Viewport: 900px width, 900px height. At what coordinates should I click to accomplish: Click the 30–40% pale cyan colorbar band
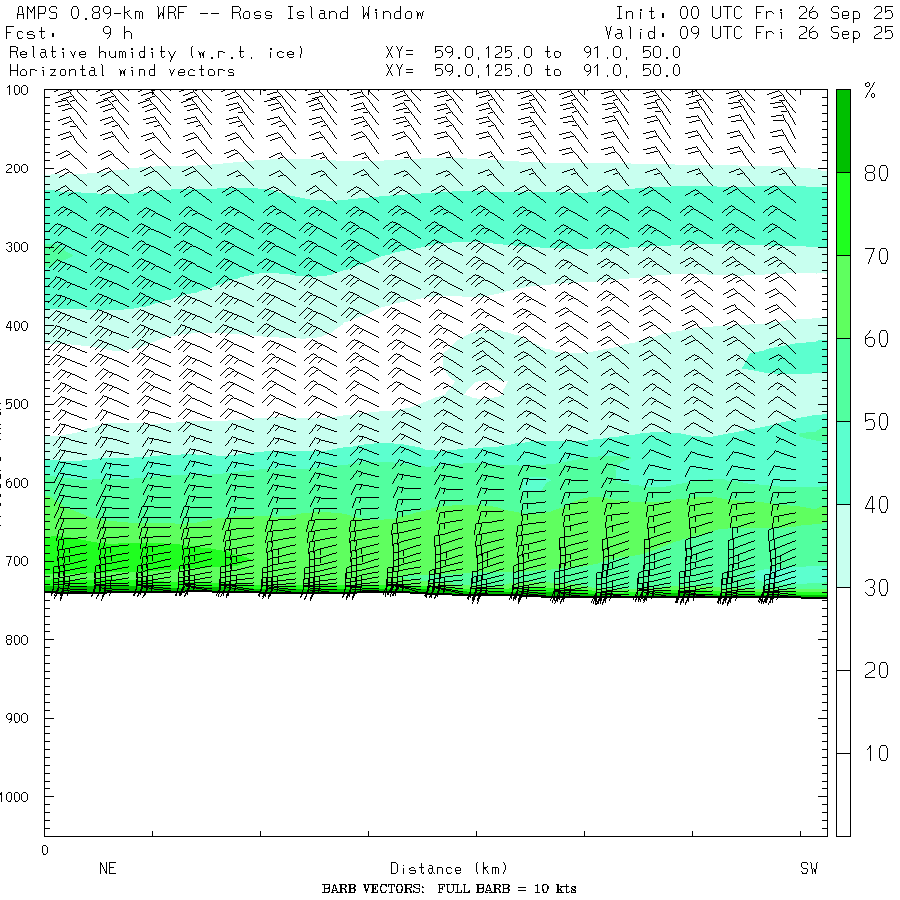point(843,545)
